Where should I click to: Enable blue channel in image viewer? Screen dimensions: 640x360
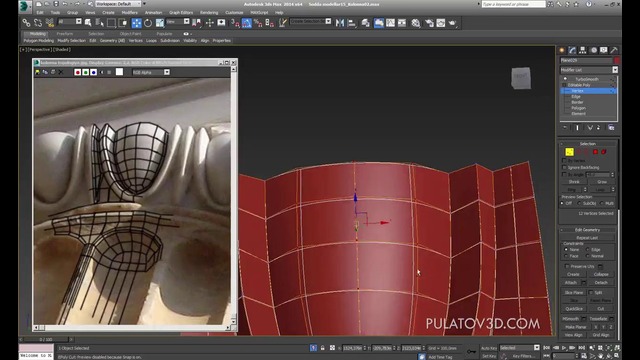coord(93,72)
